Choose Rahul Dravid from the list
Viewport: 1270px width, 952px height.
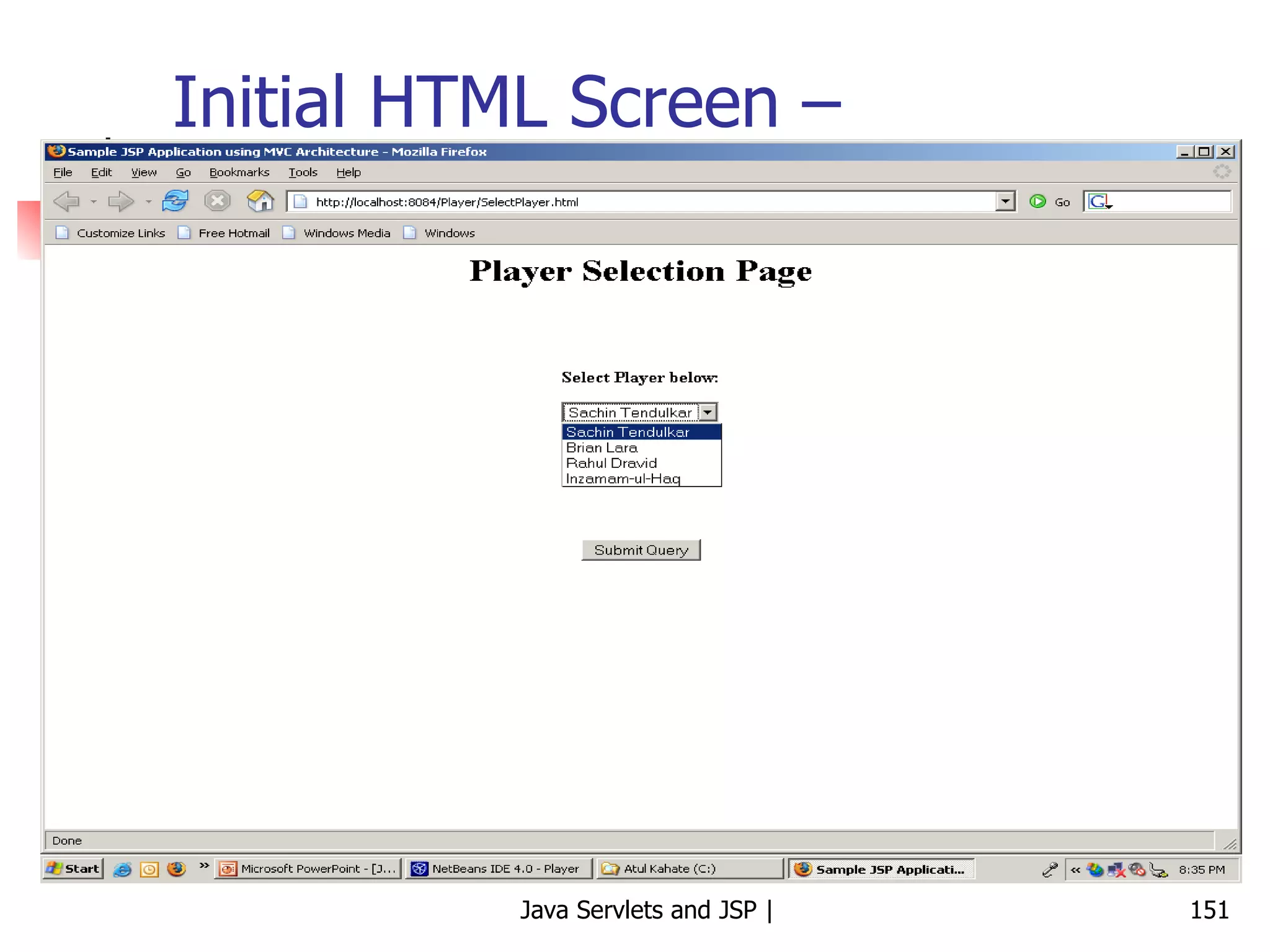(641, 463)
